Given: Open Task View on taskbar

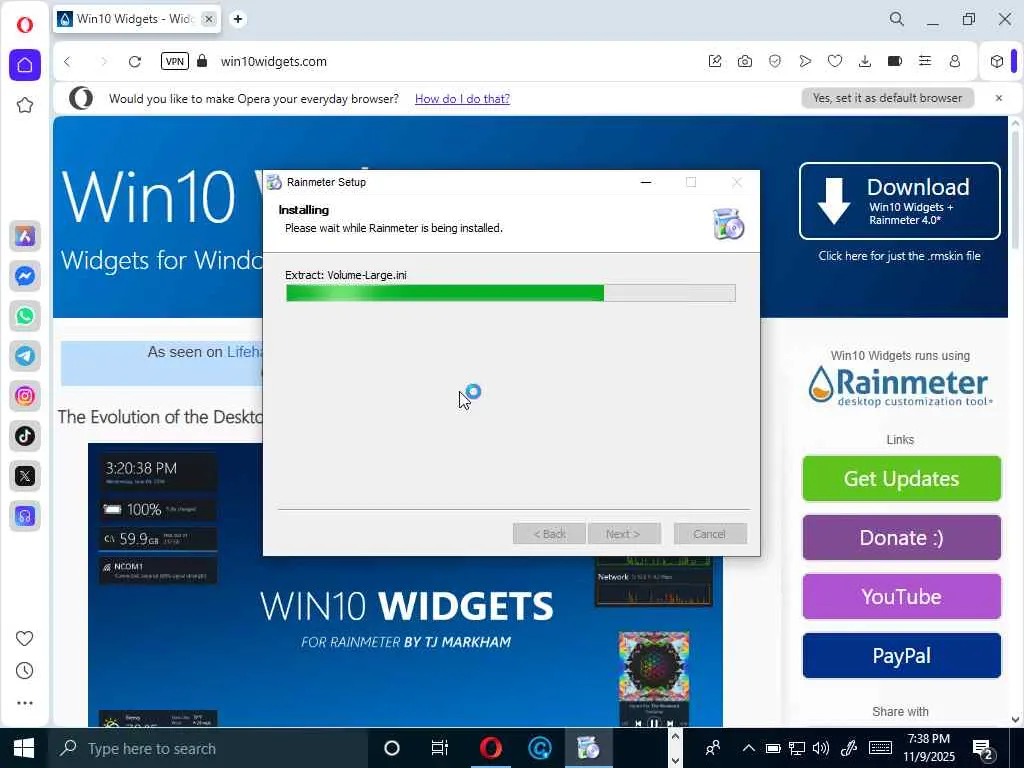Looking at the screenshot, I should [x=440, y=748].
